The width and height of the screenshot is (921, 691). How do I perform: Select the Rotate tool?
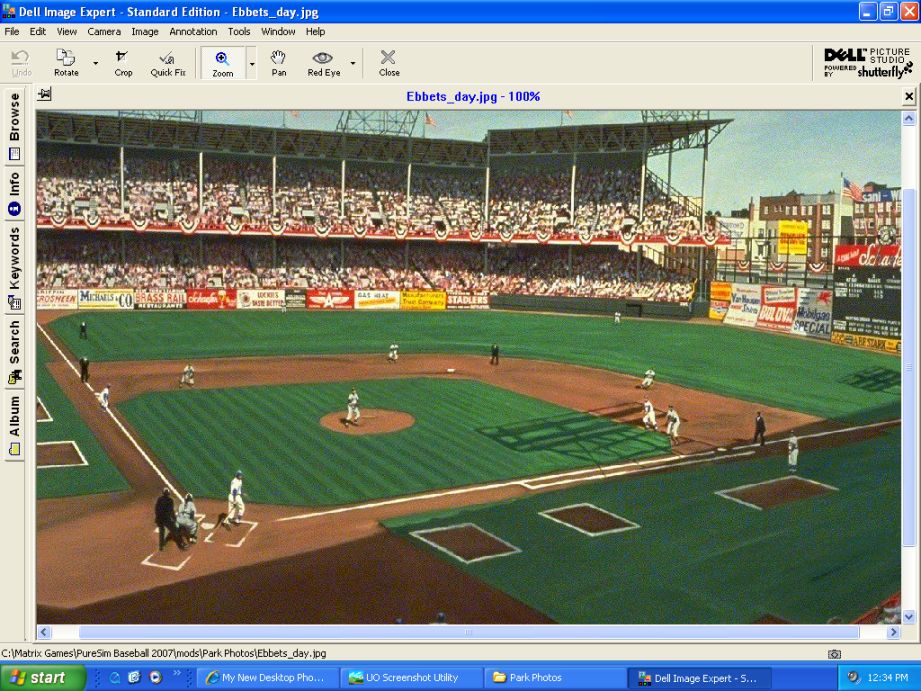coord(66,63)
